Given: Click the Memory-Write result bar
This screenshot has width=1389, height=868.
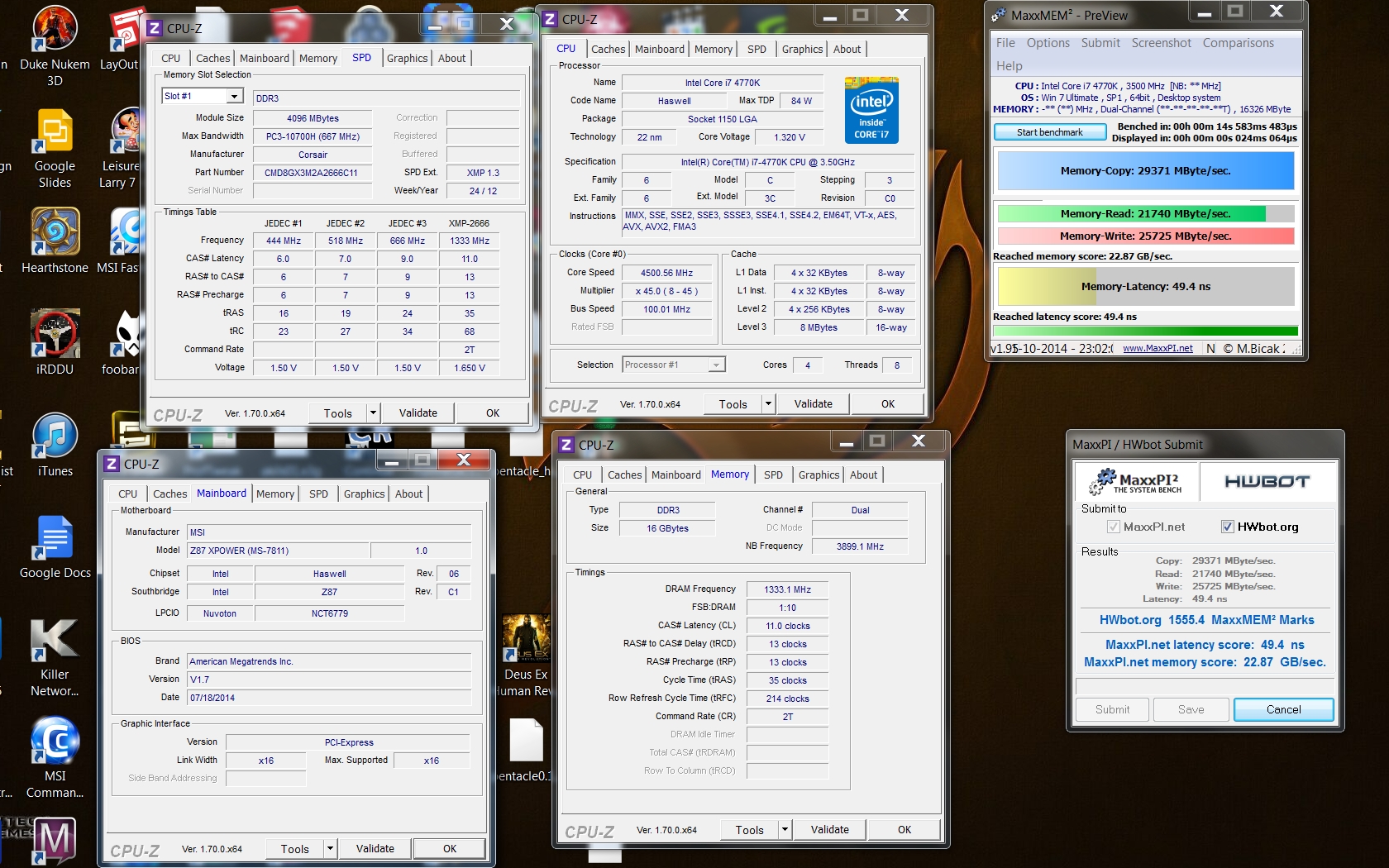Looking at the screenshot, I should [1146, 236].
